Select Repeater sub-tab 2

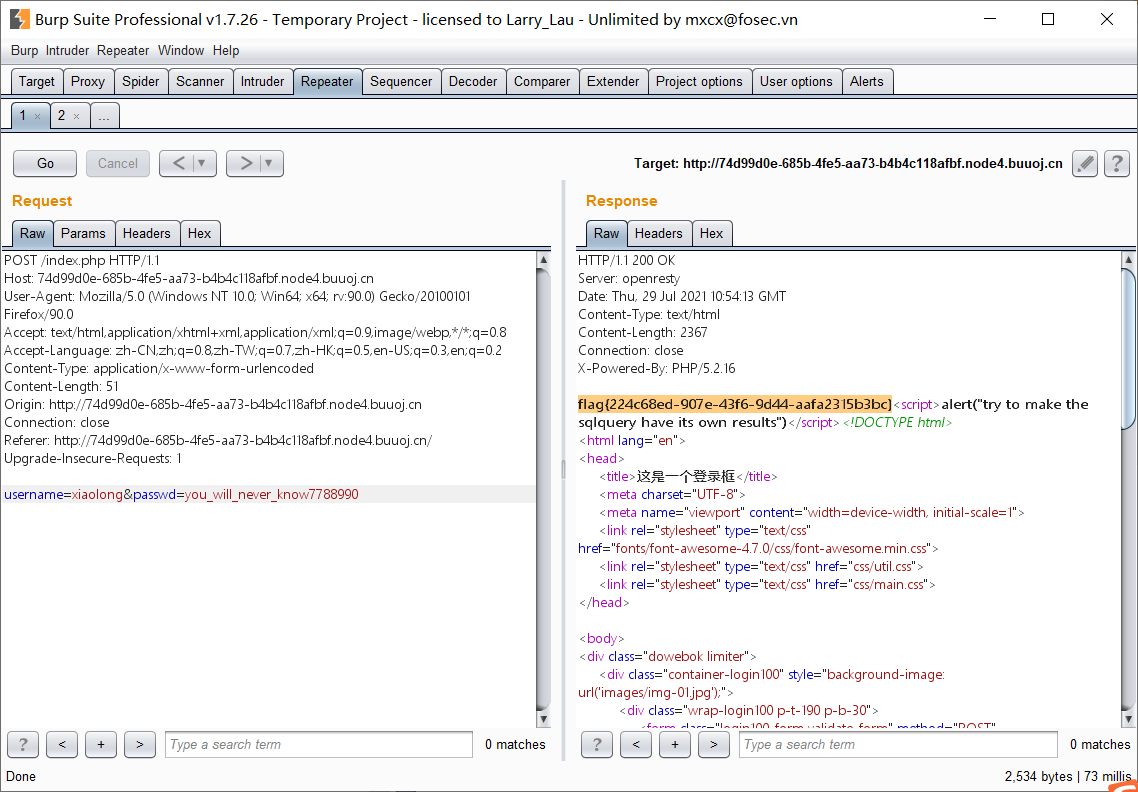[x=61, y=115]
